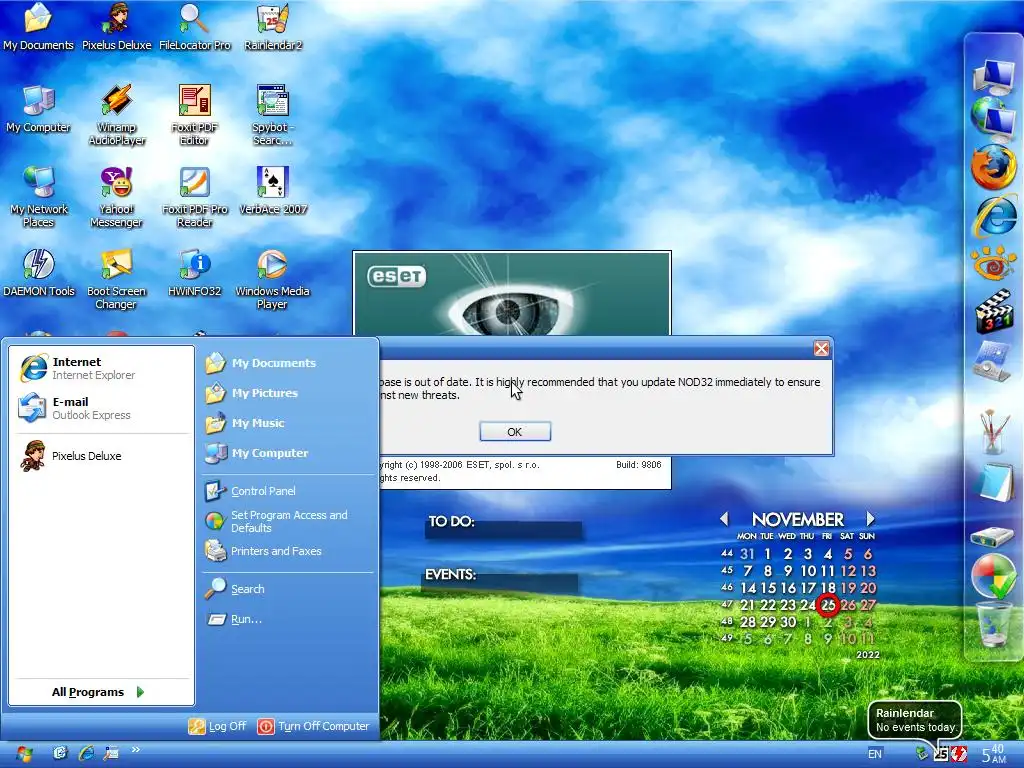Screen dimensions: 1024x768
Task: Click Turn Off Computer button
Action: point(313,726)
